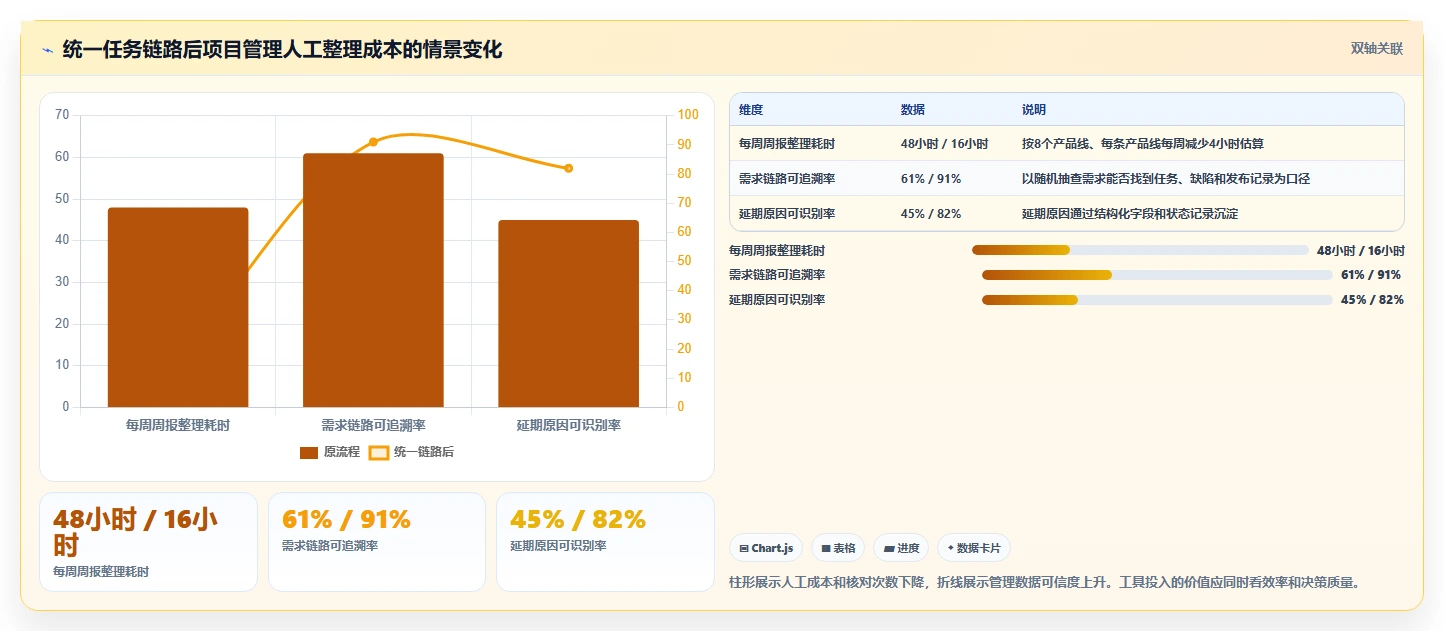Screen dimensions: 1444x631
Task: Click the footer note starting with 柱形展示人工成本
Action: point(1046,582)
